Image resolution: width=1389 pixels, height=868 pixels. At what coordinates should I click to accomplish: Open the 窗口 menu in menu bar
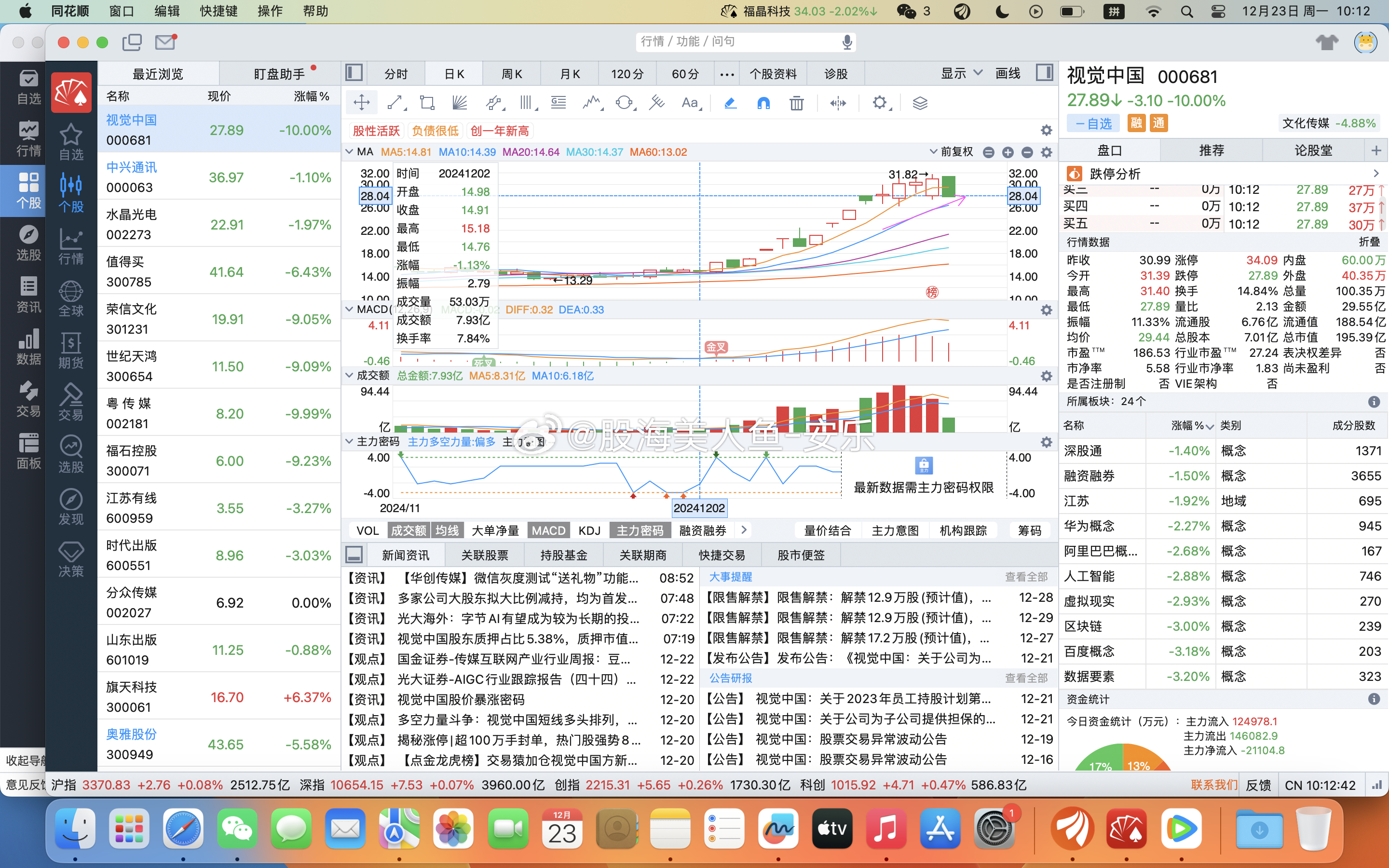[120, 11]
